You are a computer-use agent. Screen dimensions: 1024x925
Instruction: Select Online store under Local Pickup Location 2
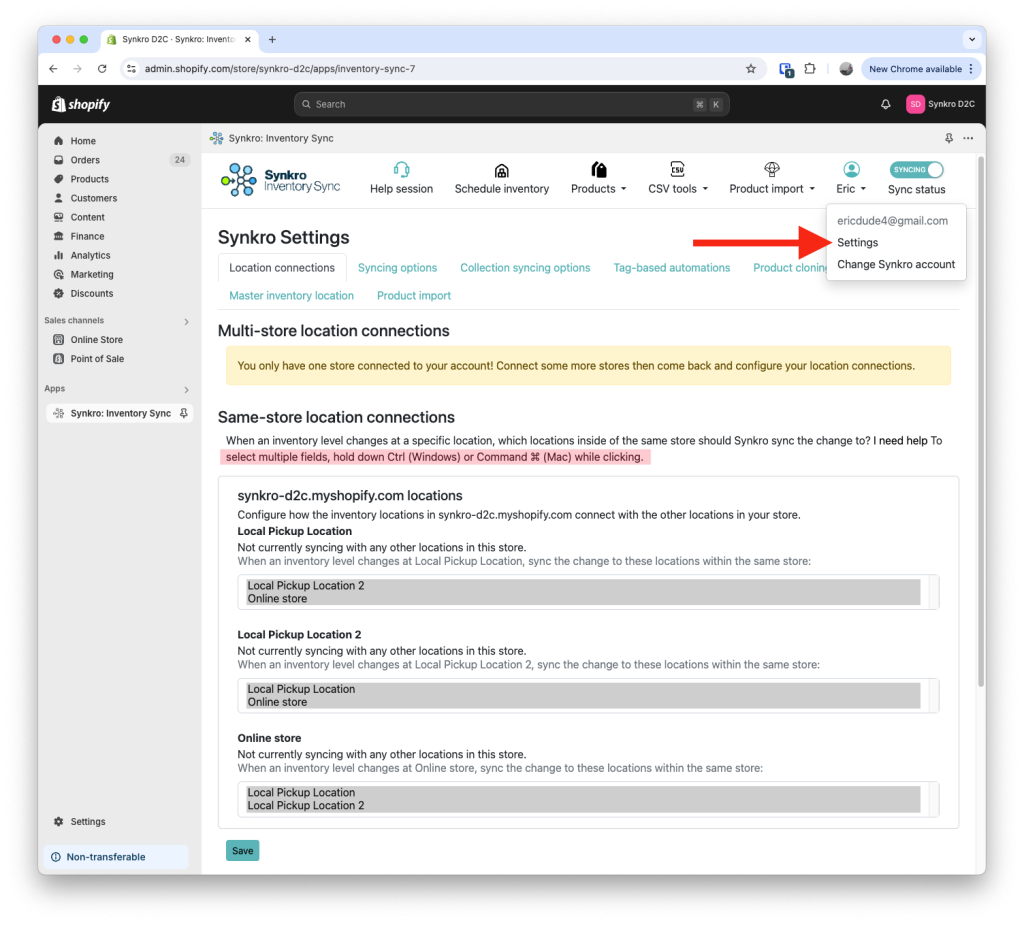(583, 702)
